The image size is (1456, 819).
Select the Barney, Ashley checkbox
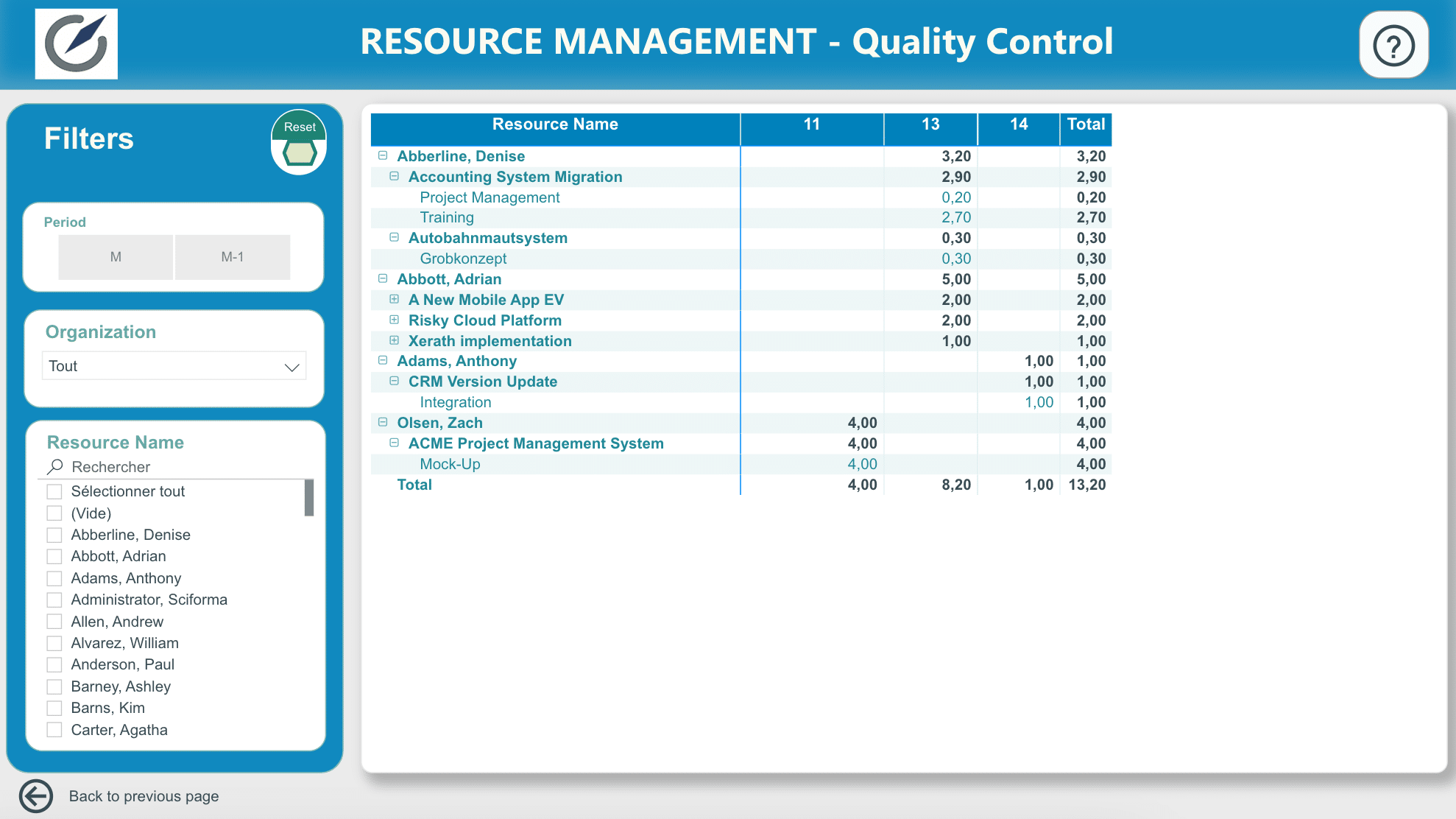click(x=54, y=686)
